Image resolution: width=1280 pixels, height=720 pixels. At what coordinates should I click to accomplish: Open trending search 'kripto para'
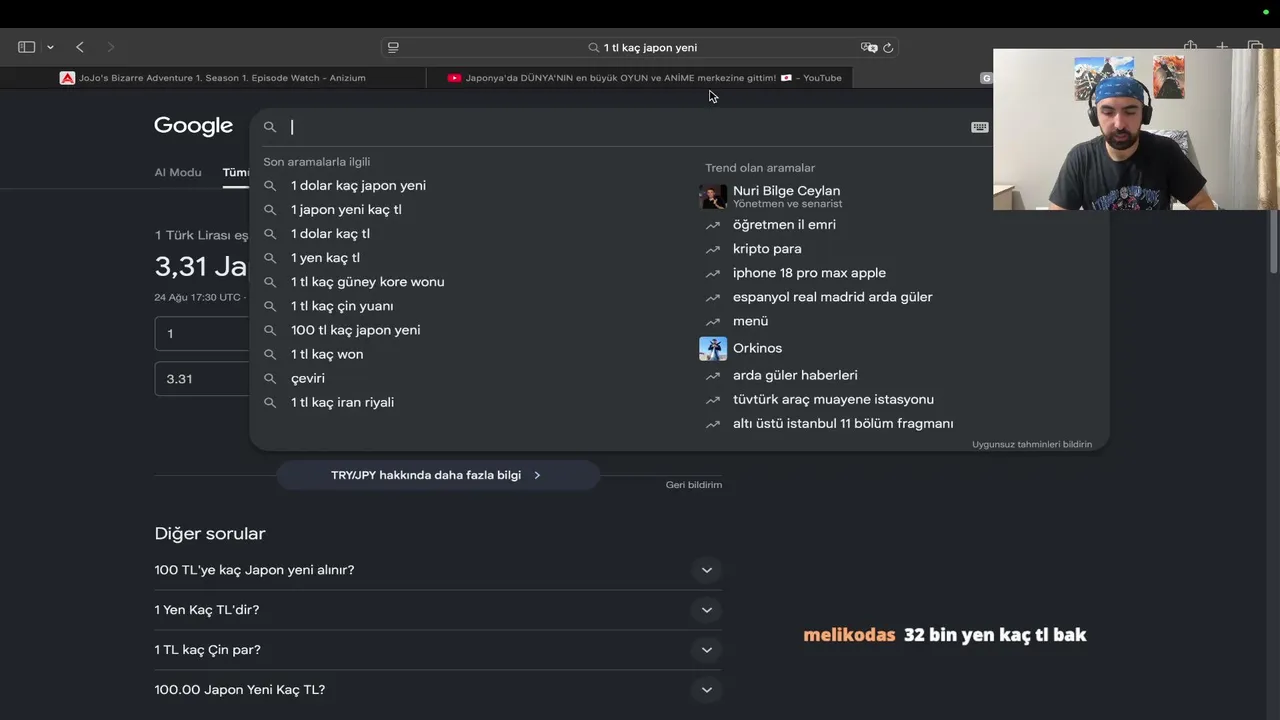coord(767,248)
